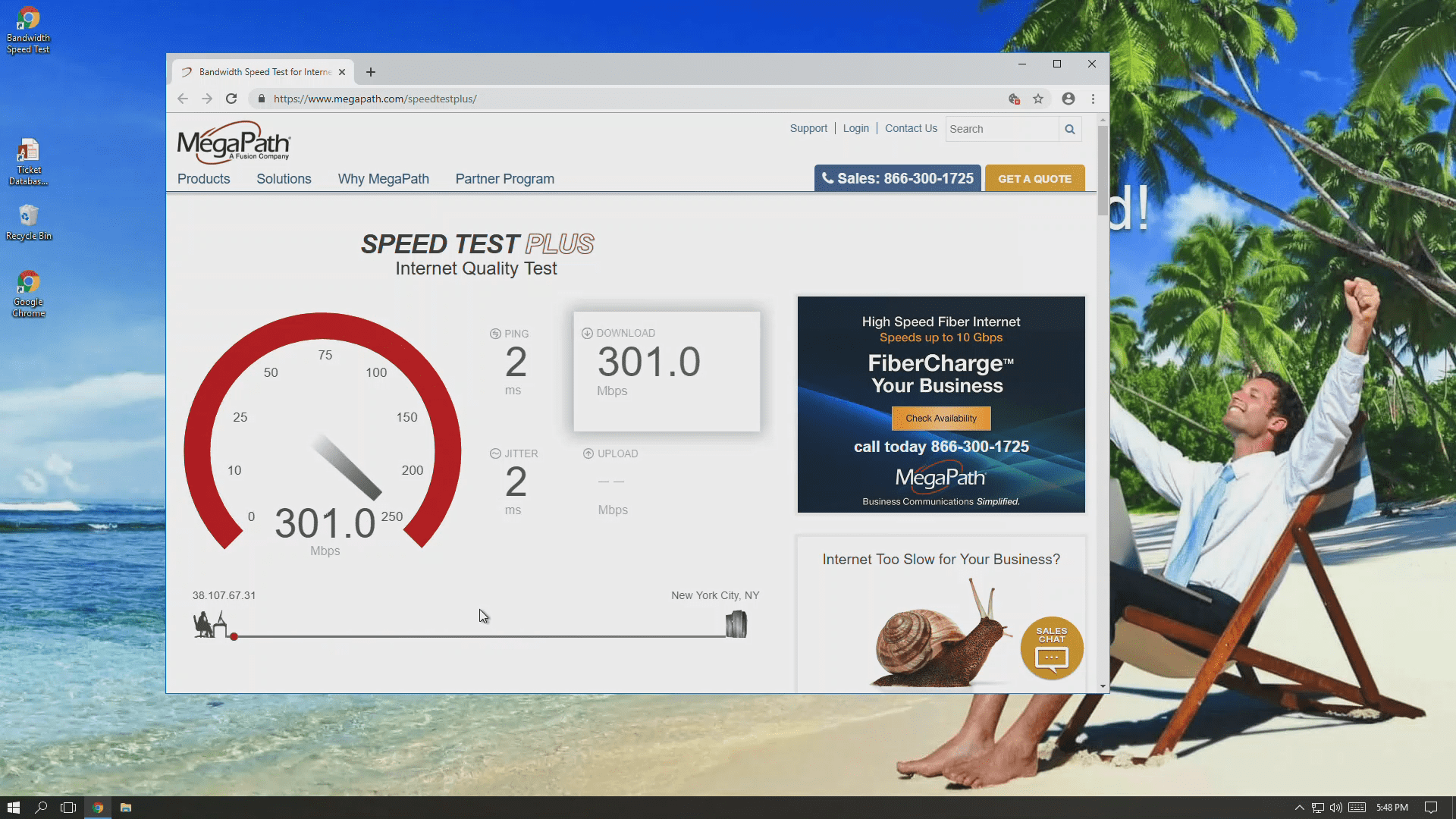
Task: Open the search magnifier on MegaPath site
Action: (x=1070, y=129)
